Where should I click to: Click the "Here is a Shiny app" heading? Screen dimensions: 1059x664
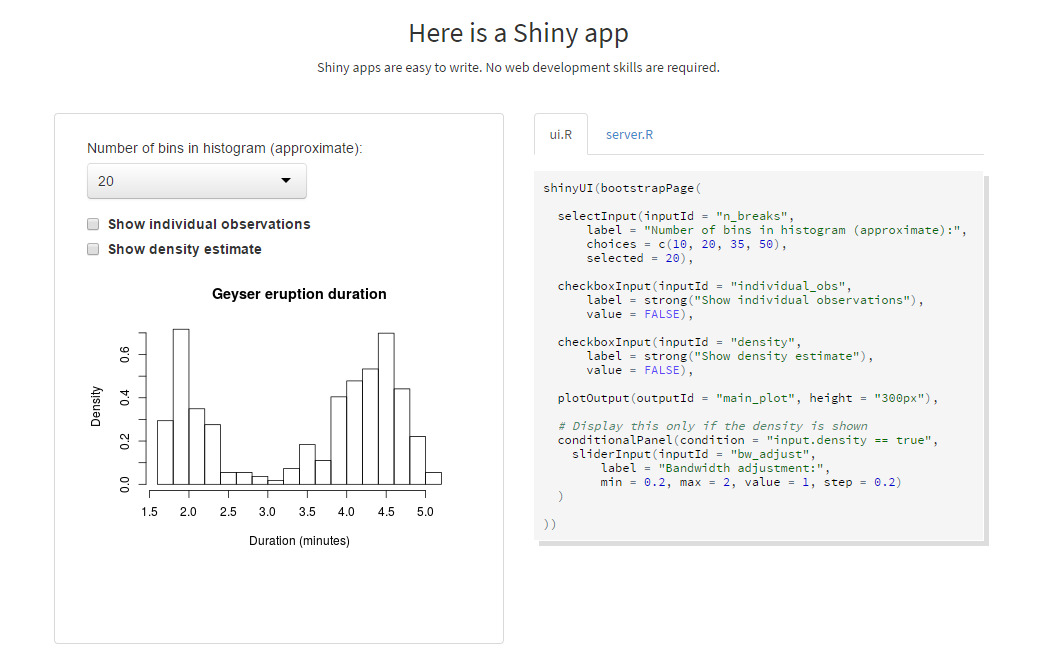[519, 33]
